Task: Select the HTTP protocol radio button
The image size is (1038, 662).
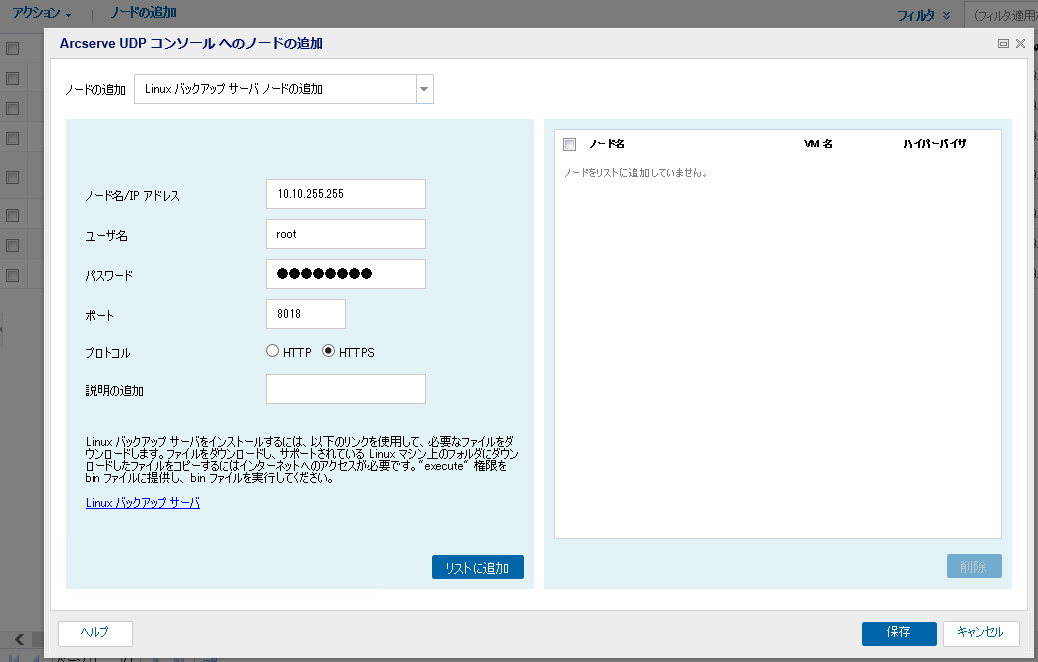Action: tap(272, 352)
